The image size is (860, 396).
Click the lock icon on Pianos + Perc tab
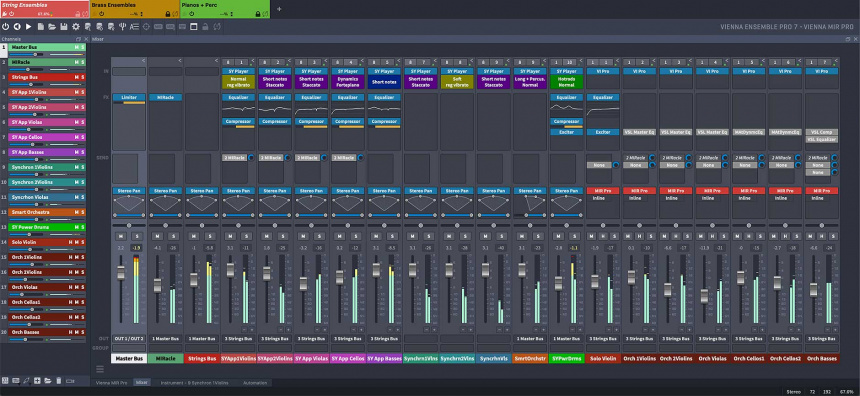click(x=258, y=14)
